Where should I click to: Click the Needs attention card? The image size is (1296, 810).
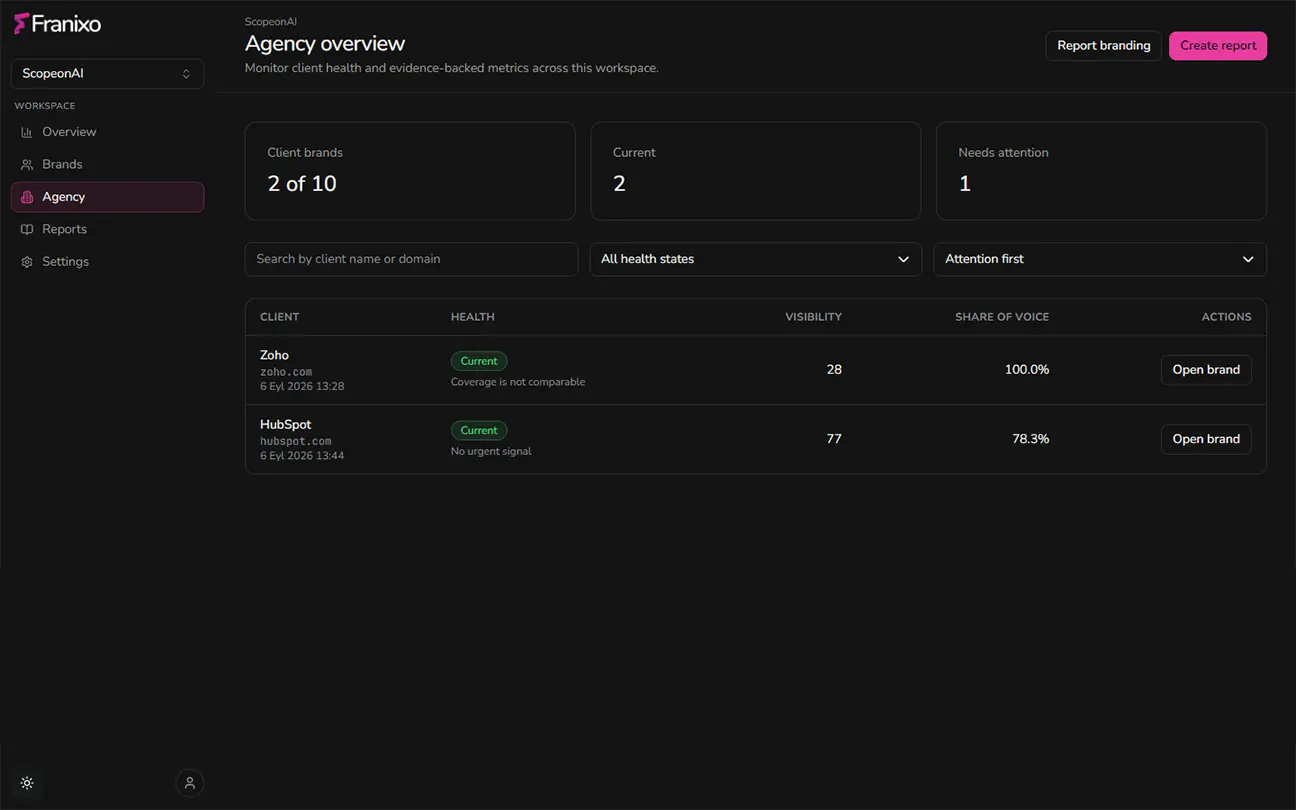1101,171
